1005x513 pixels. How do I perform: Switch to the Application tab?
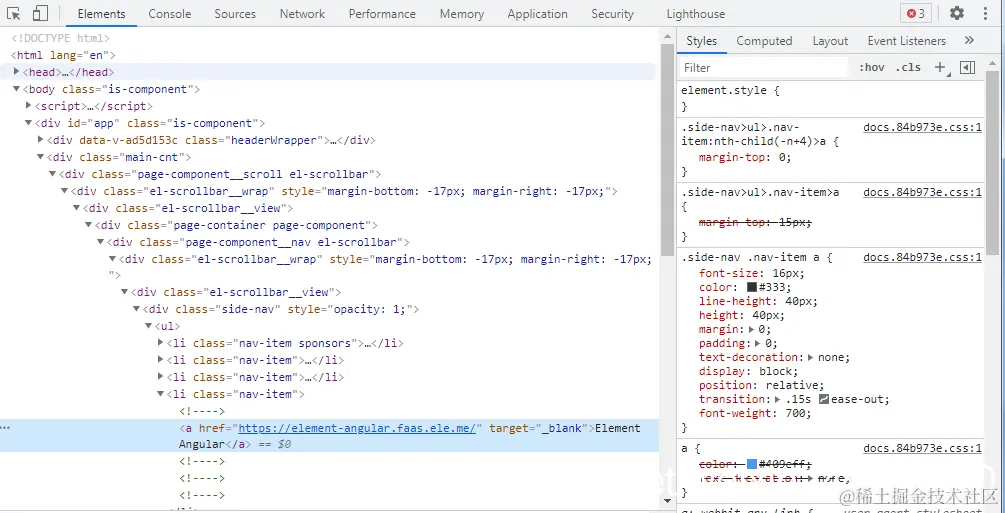(537, 13)
